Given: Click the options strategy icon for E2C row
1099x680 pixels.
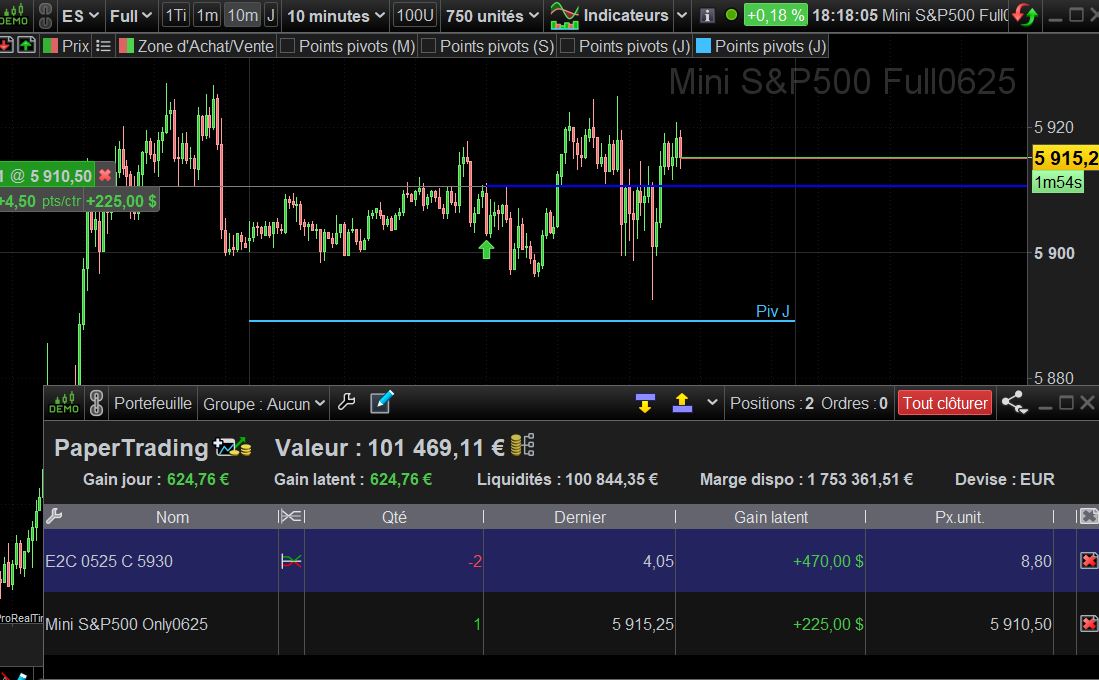Looking at the screenshot, I should [291, 561].
